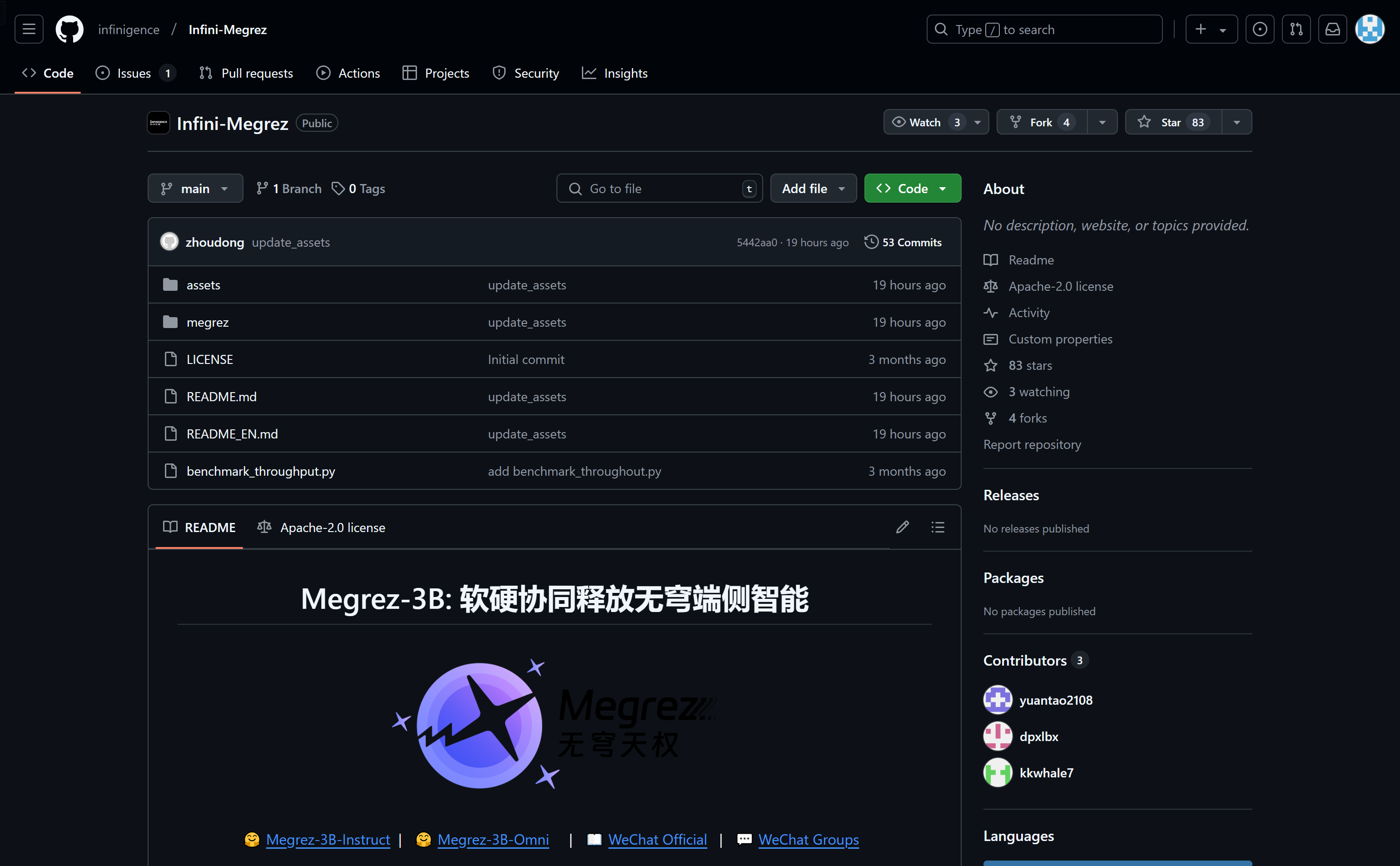Switch to the Security tab
Image resolution: width=1400 pixels, height=866 pixels.
click(x=526, y=73)
